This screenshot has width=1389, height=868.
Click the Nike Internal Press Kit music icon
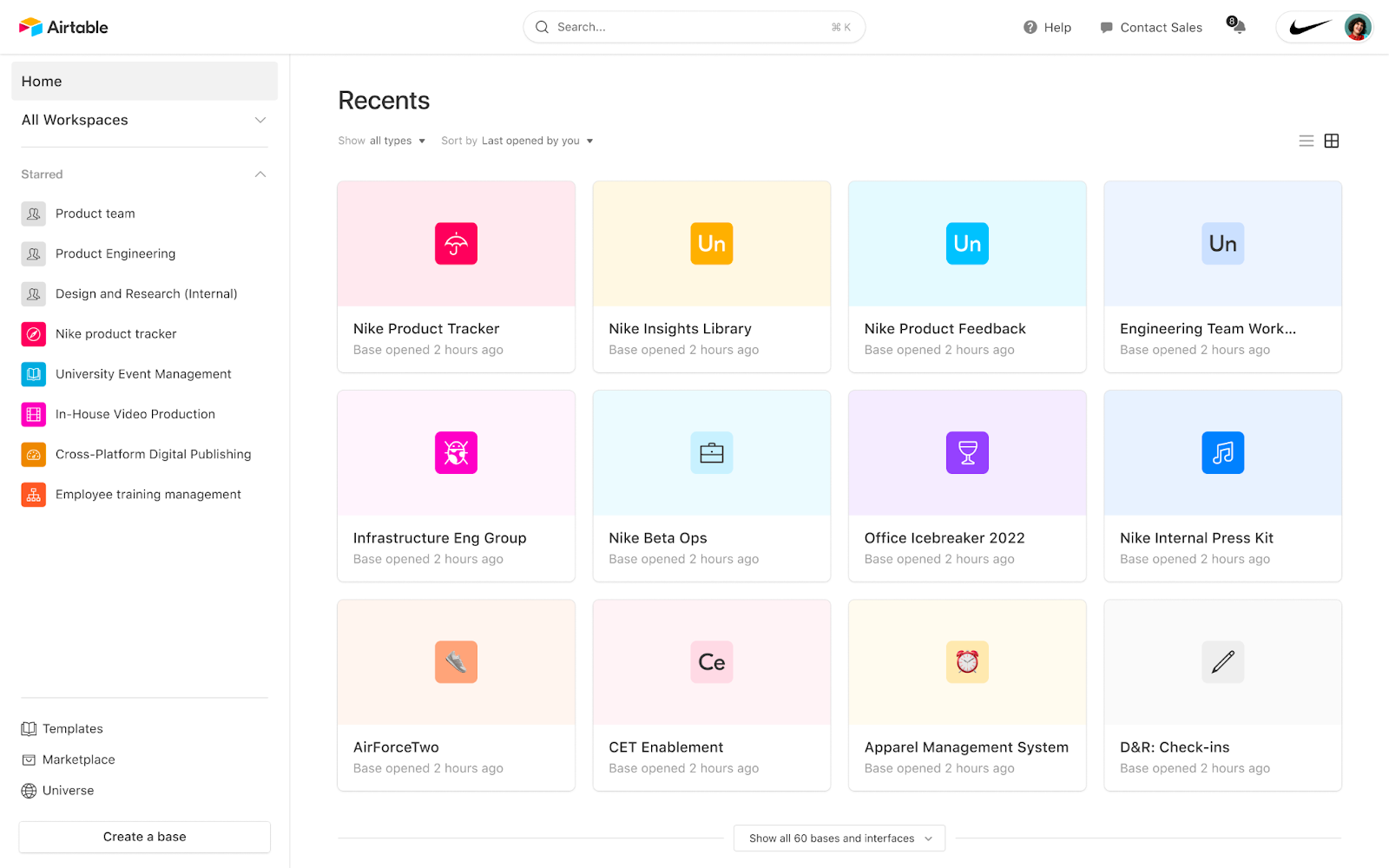click(x=1223, y=453)
